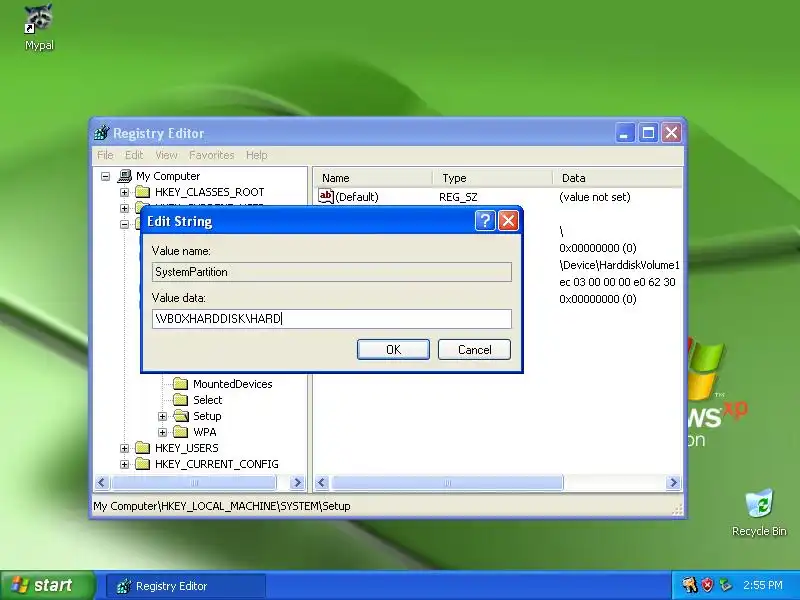Image resolution: width=800 pixels, height=600 pixels.
Task: Select the Select key folder icon
Action: (180, 399)
